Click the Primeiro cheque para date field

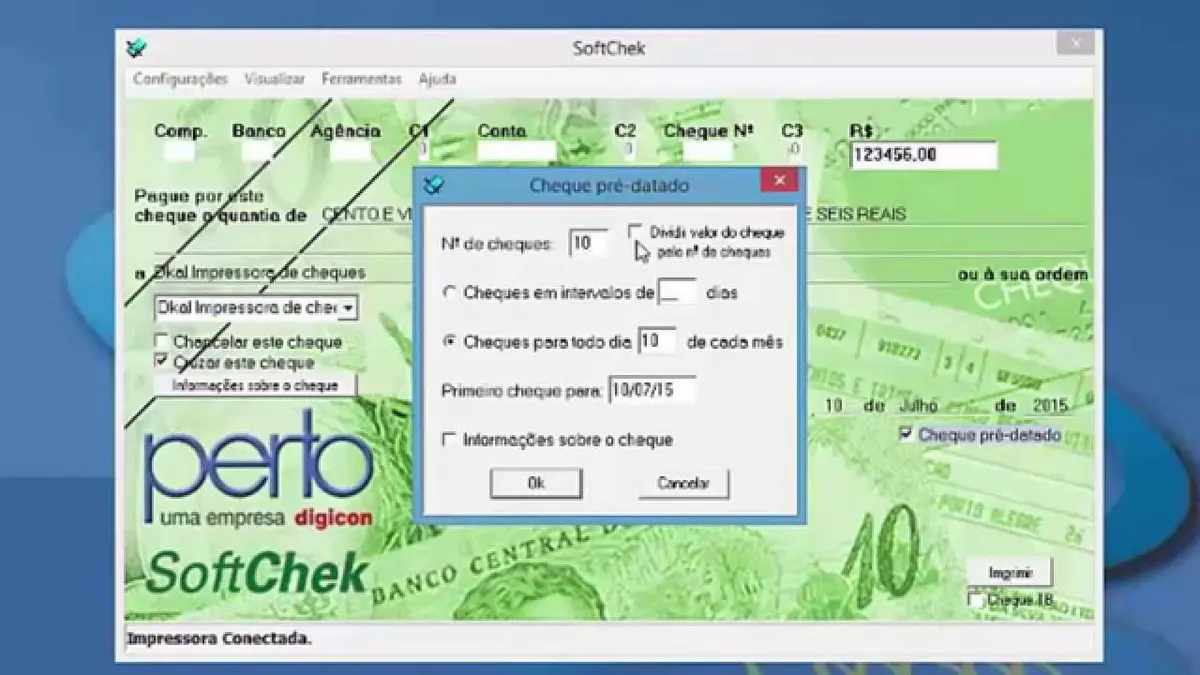click(x=650, y=389)
